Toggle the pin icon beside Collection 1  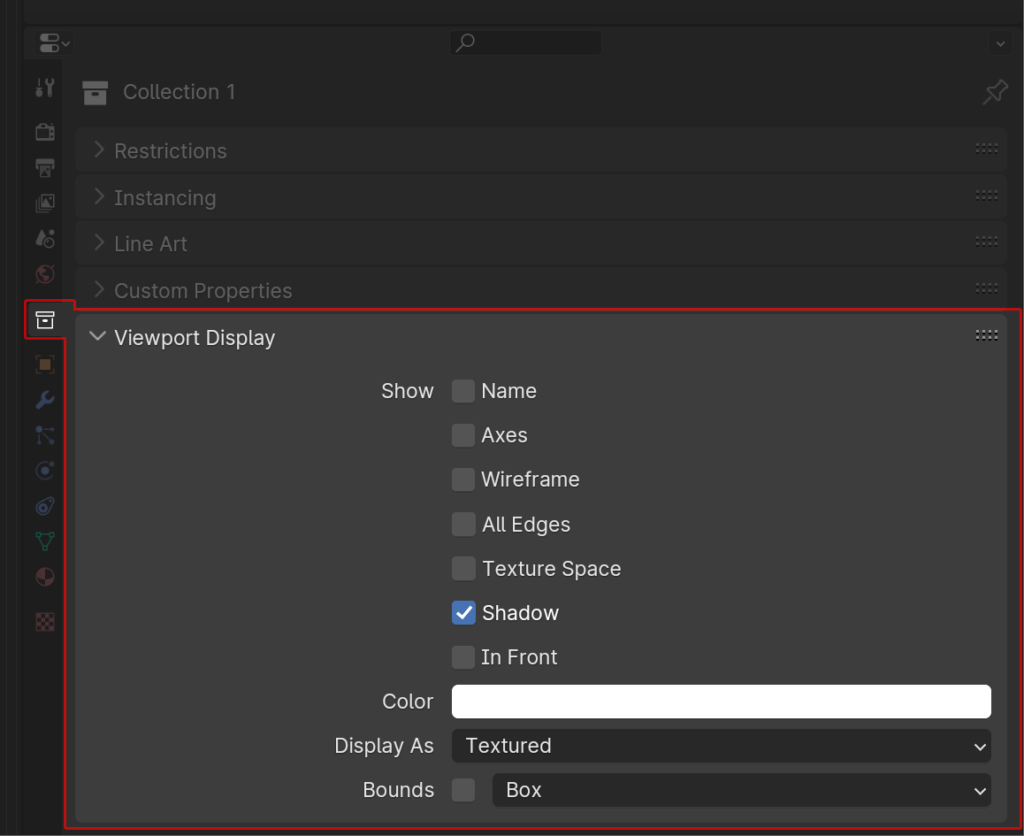click(995, 92)
